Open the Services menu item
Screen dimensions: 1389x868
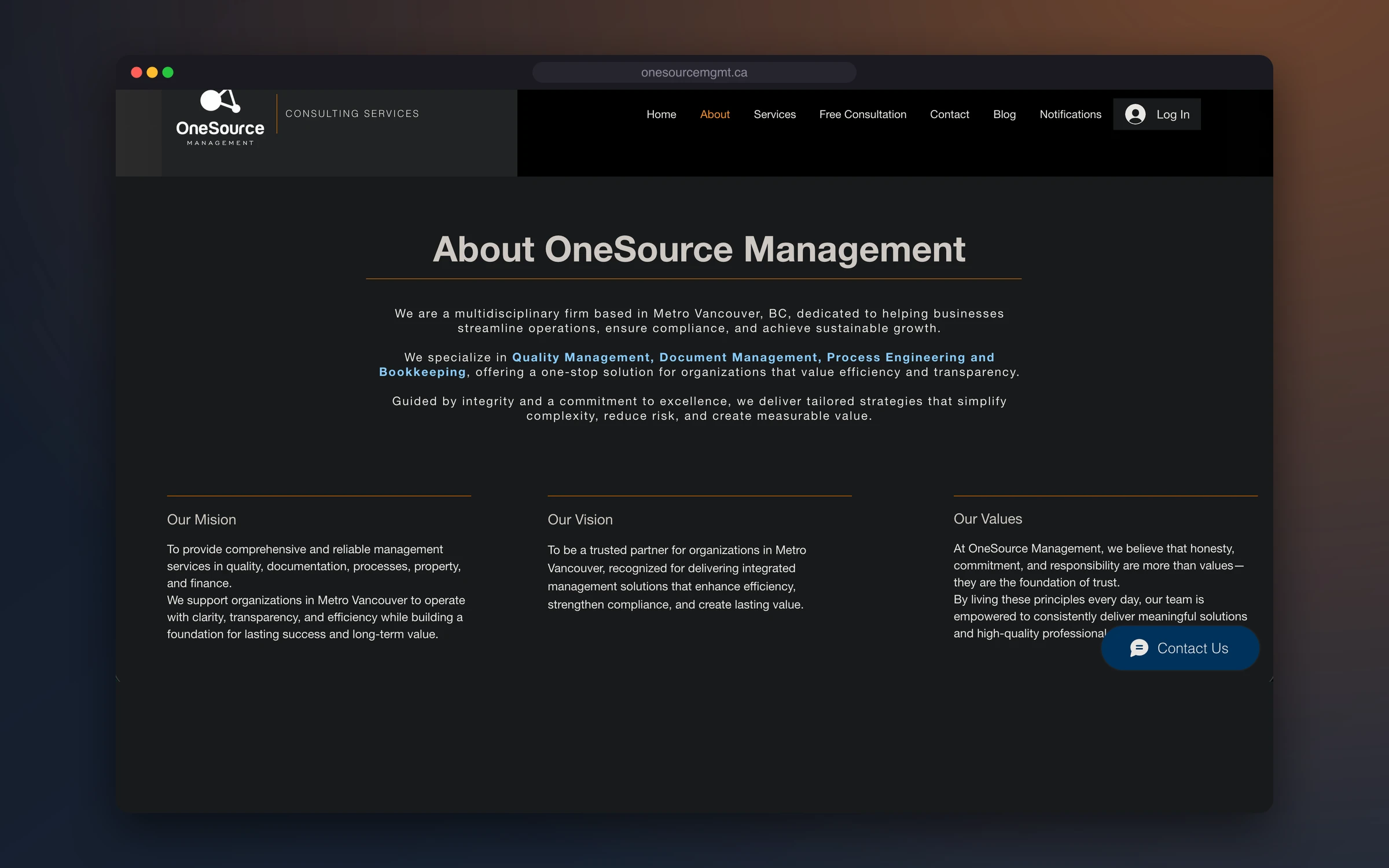774,115
